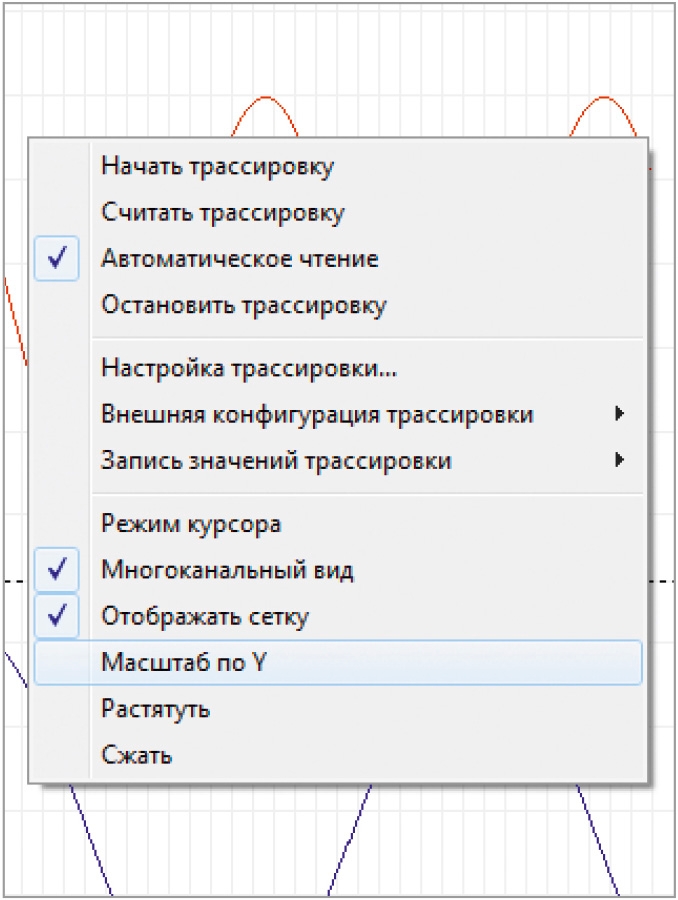
Task: Choose Считать трассировку from context menu
Action: point(338,213)
